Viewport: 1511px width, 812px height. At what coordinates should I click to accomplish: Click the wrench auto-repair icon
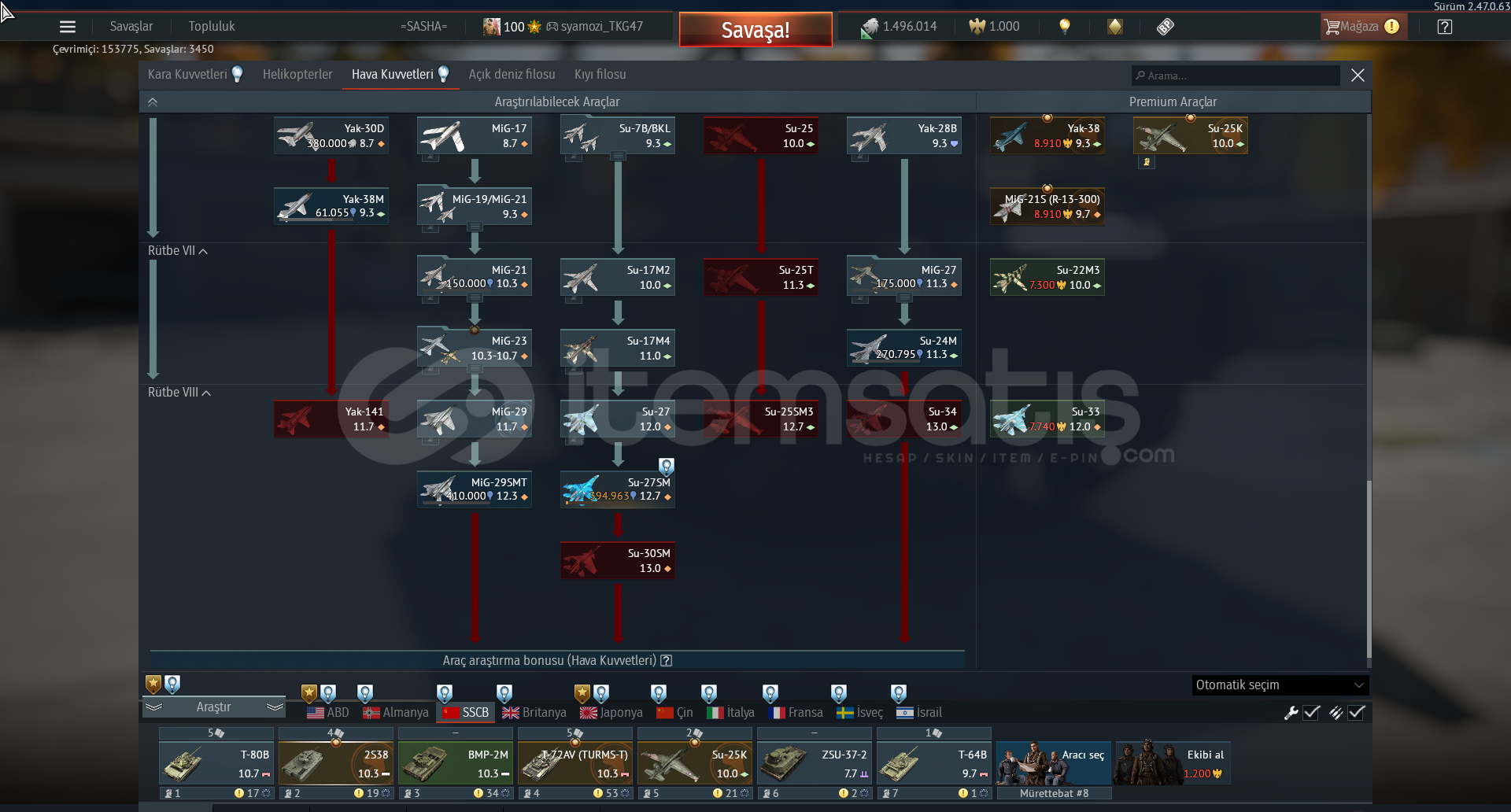coord(1291,713)
